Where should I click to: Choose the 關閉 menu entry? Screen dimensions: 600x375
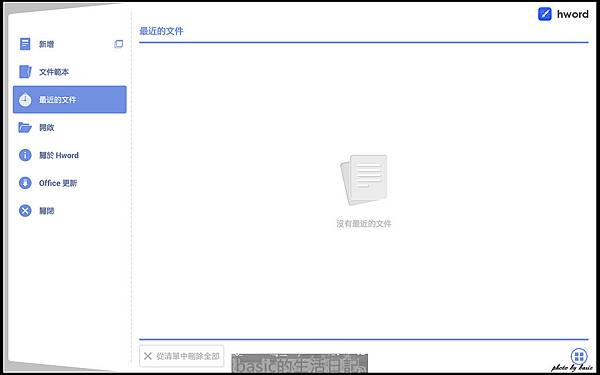[70, 211]
